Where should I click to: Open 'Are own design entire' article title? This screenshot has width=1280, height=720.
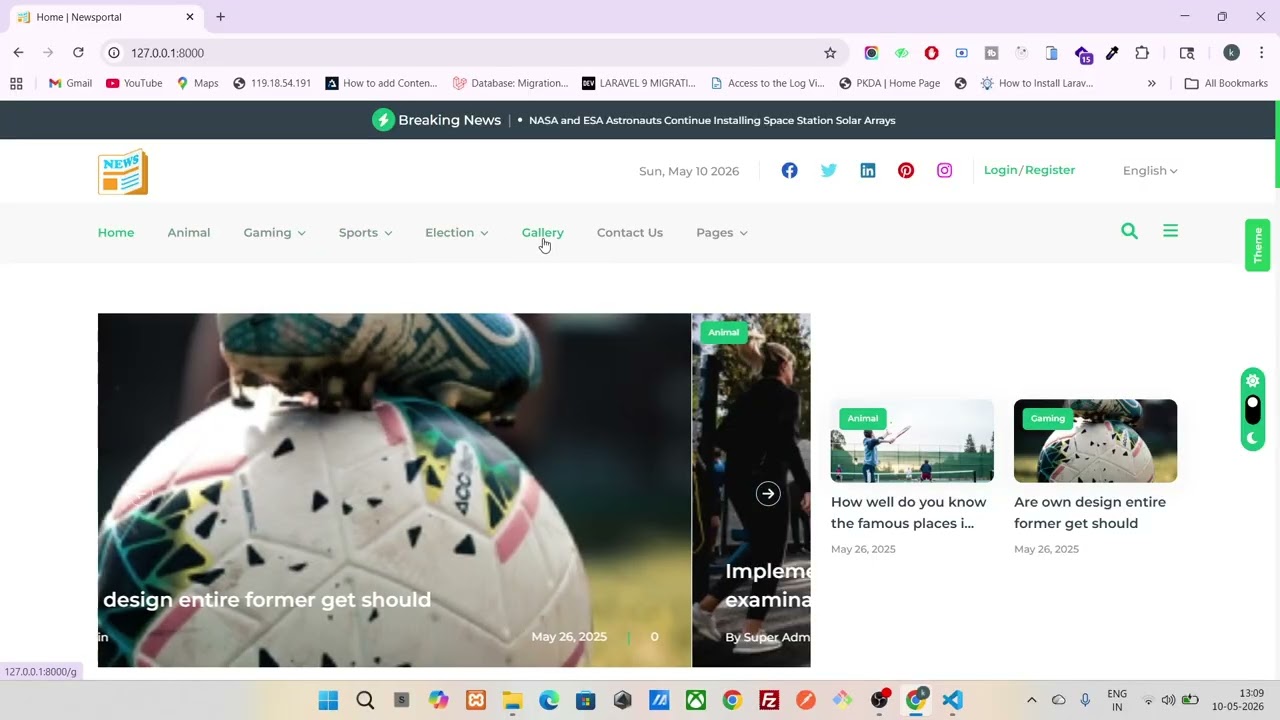click(x=1090, y=512)
